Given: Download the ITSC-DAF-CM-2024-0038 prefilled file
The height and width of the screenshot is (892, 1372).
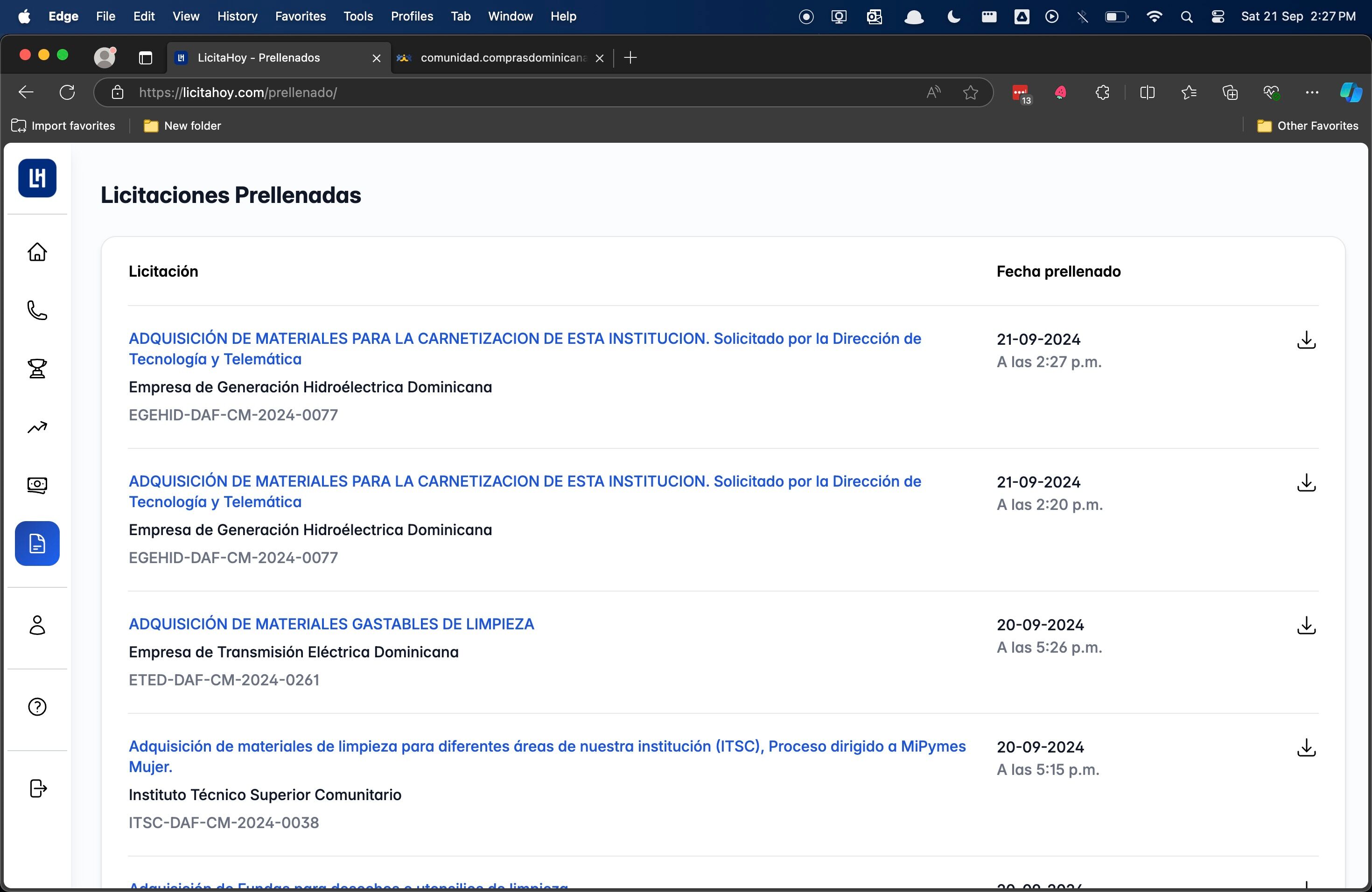Looking at the screenshot, I should click(x=1306, y=747).
